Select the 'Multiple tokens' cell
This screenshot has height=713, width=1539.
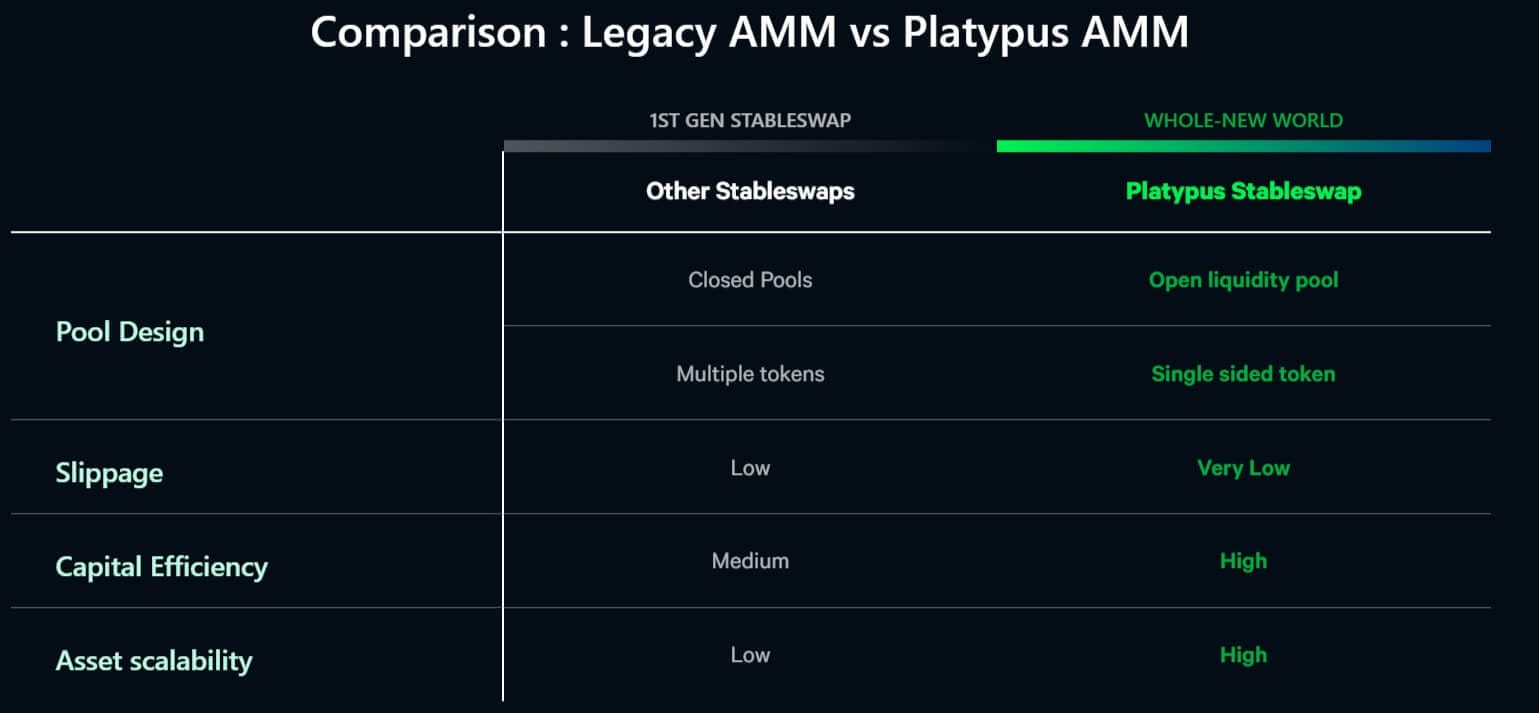point(750,374)
